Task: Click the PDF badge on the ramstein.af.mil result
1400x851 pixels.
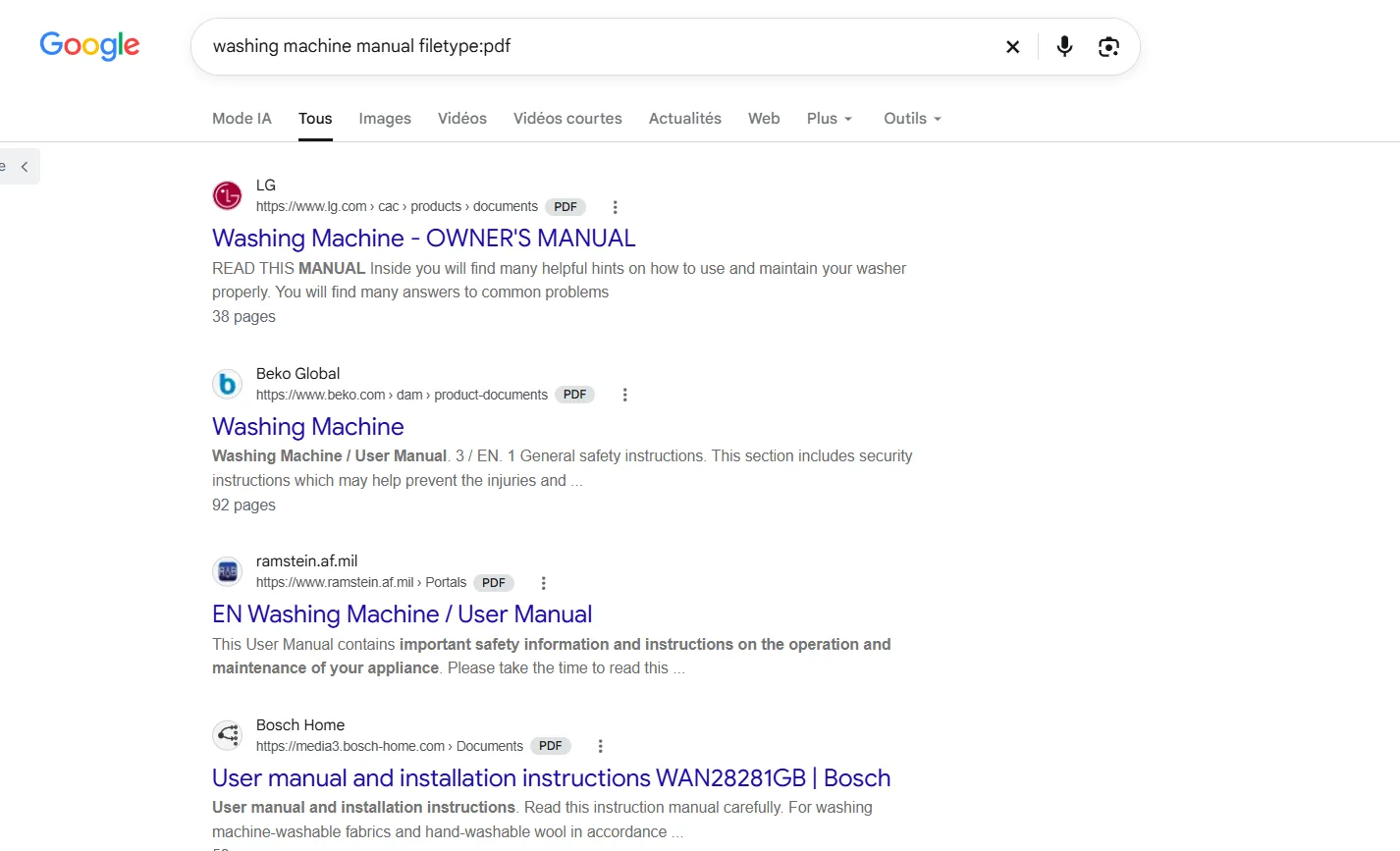Action: coord(494,583)
